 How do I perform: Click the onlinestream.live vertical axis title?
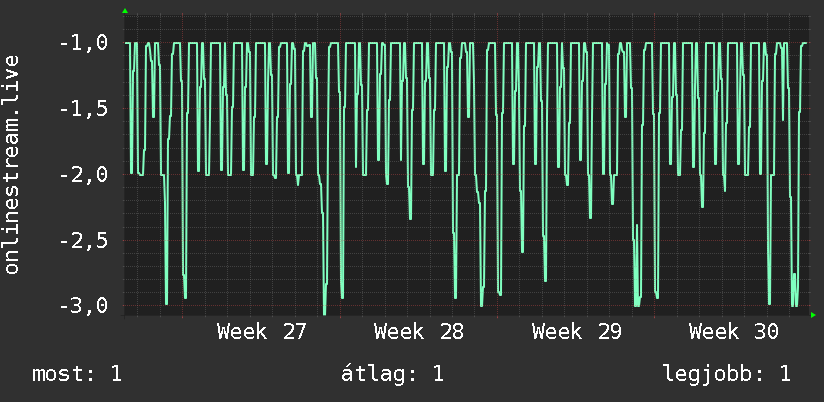(x=11, y=164)
